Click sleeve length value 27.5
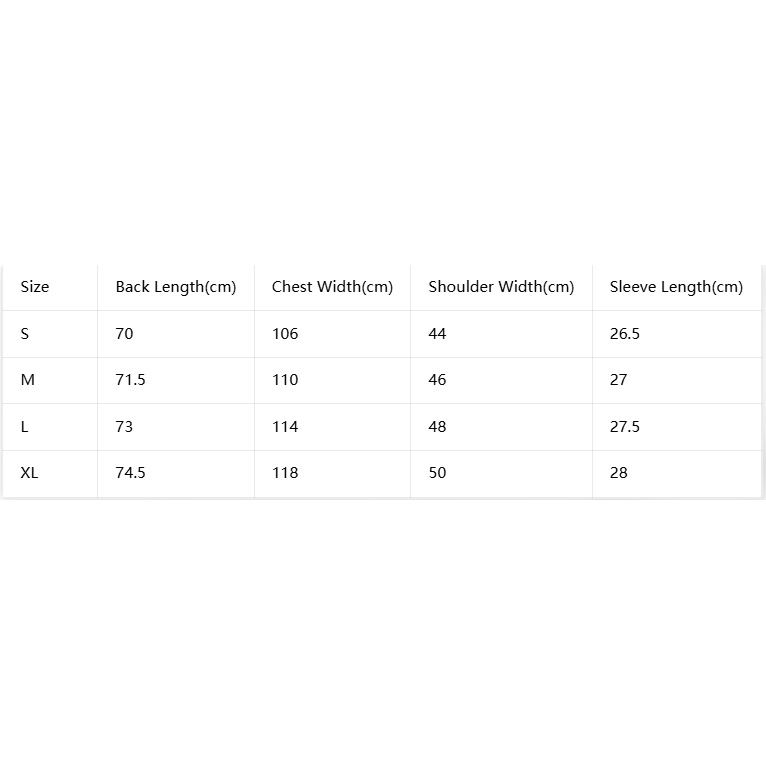Image resolution: width=766 pixels, height=766 pixels. (x=624, y=426)
